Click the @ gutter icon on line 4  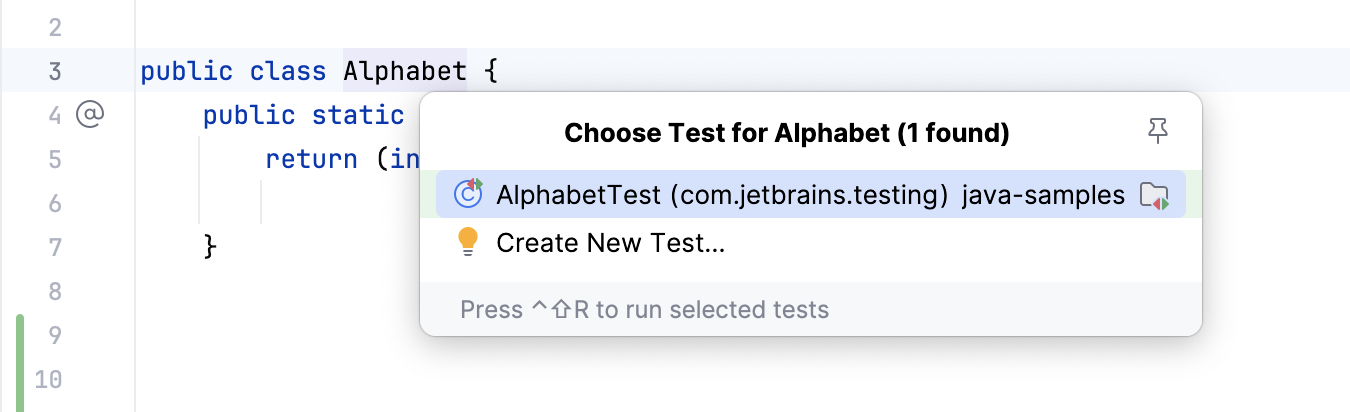point(90,115)
